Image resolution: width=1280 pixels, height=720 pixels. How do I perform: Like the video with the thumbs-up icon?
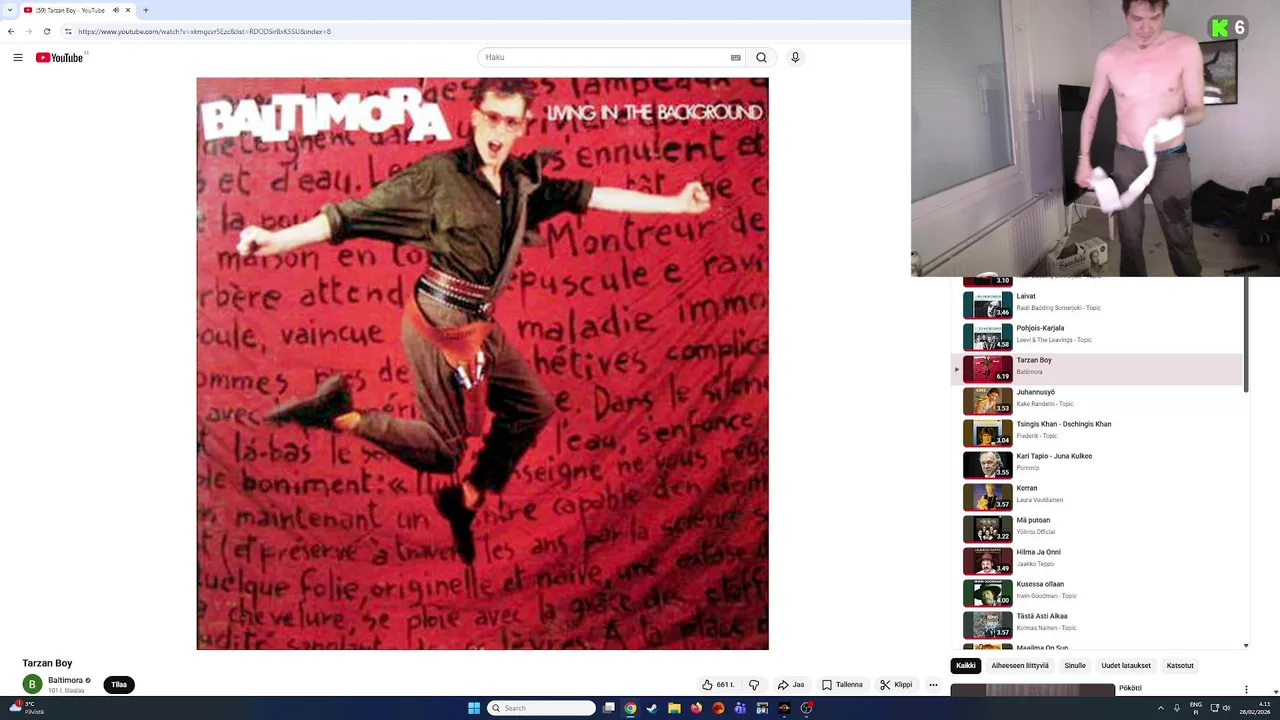(717, 685)
